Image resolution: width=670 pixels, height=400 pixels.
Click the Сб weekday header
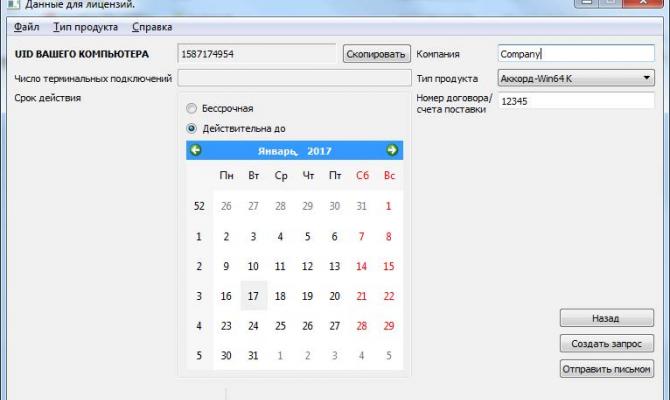click(x=362, y=175)
